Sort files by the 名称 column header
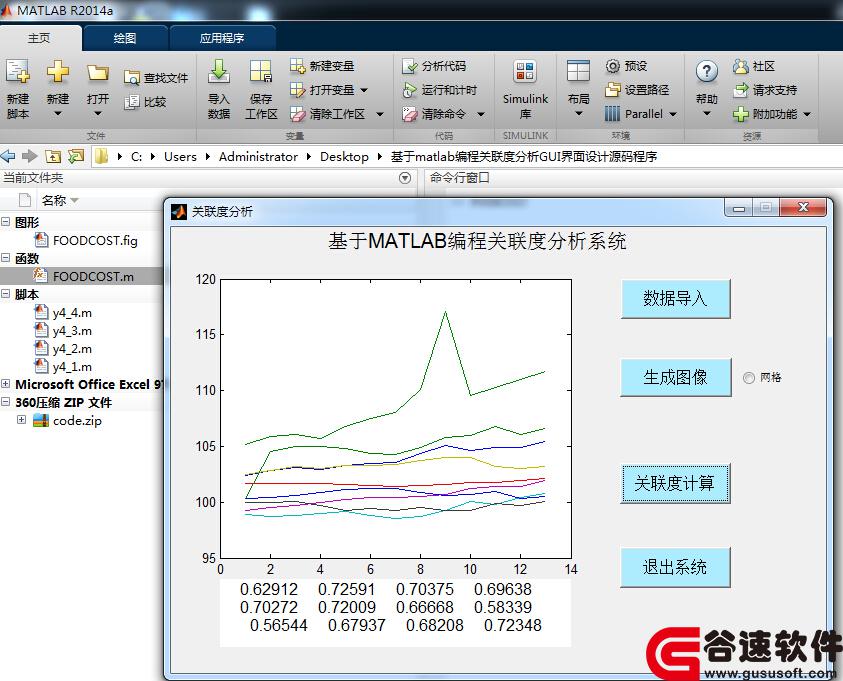 pyautogui.click(x=54, y=200)
